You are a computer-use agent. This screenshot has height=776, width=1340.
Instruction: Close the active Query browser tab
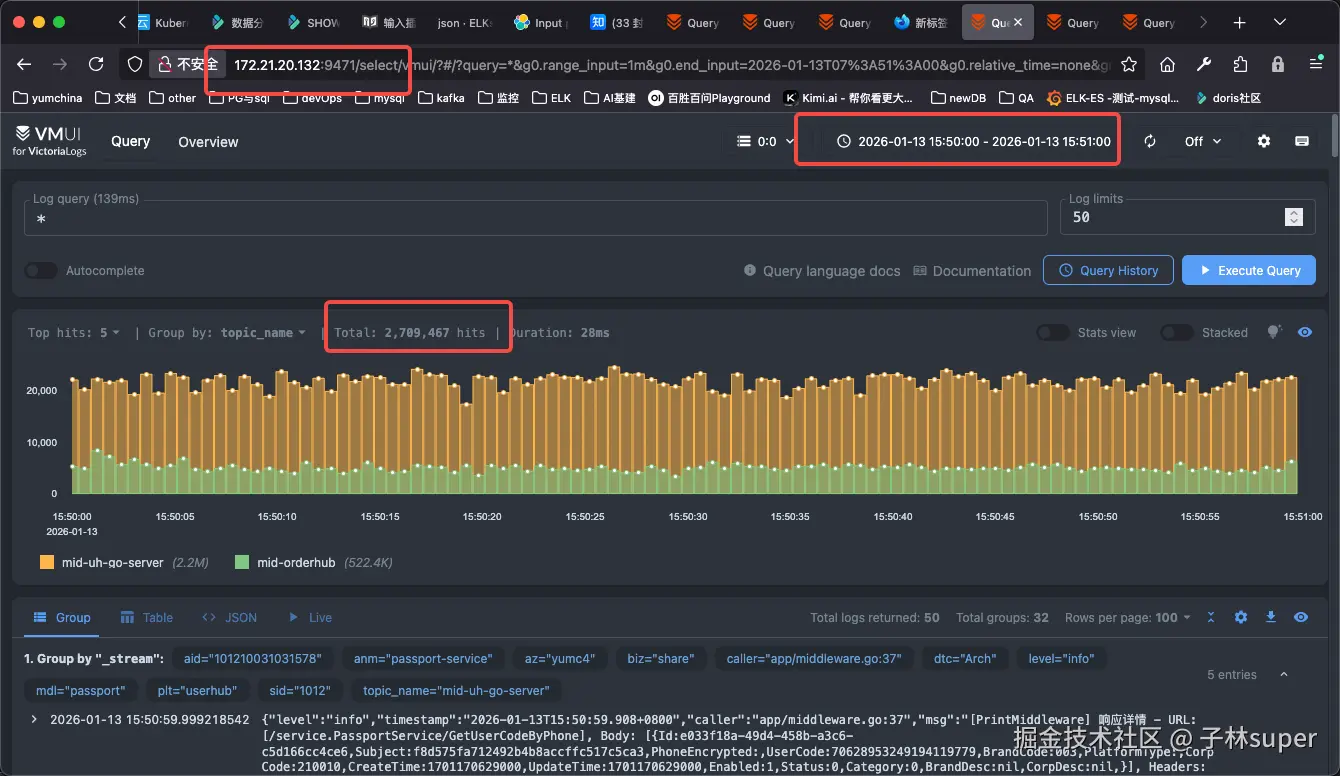1018,22
